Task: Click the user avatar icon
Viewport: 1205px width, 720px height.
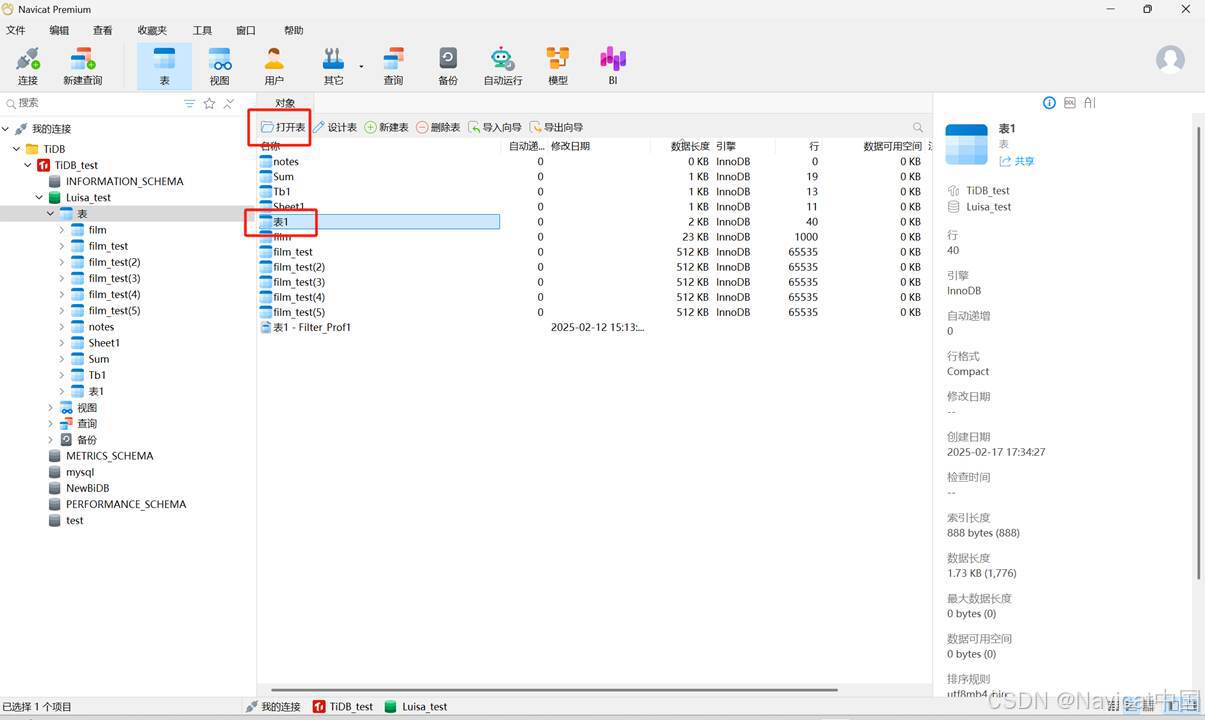Action: (1170, 59)
